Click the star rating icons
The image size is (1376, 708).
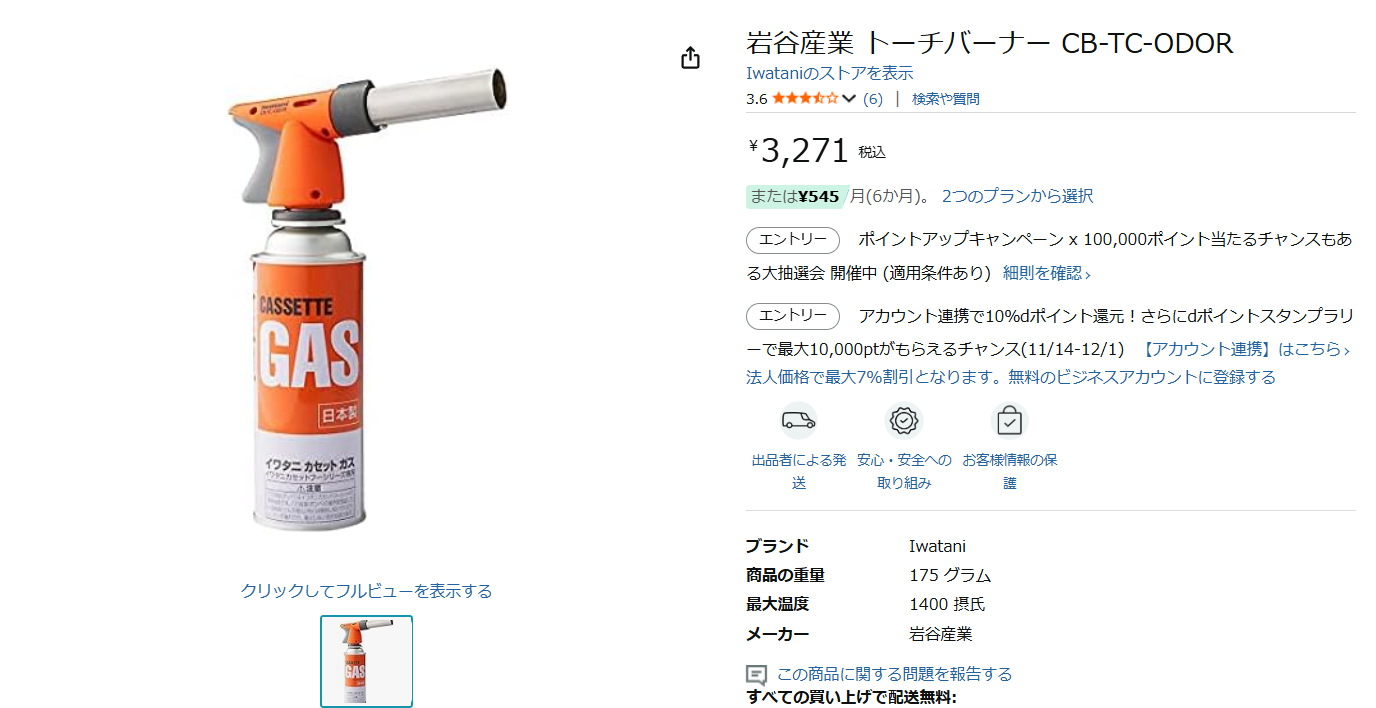(805, 98)
